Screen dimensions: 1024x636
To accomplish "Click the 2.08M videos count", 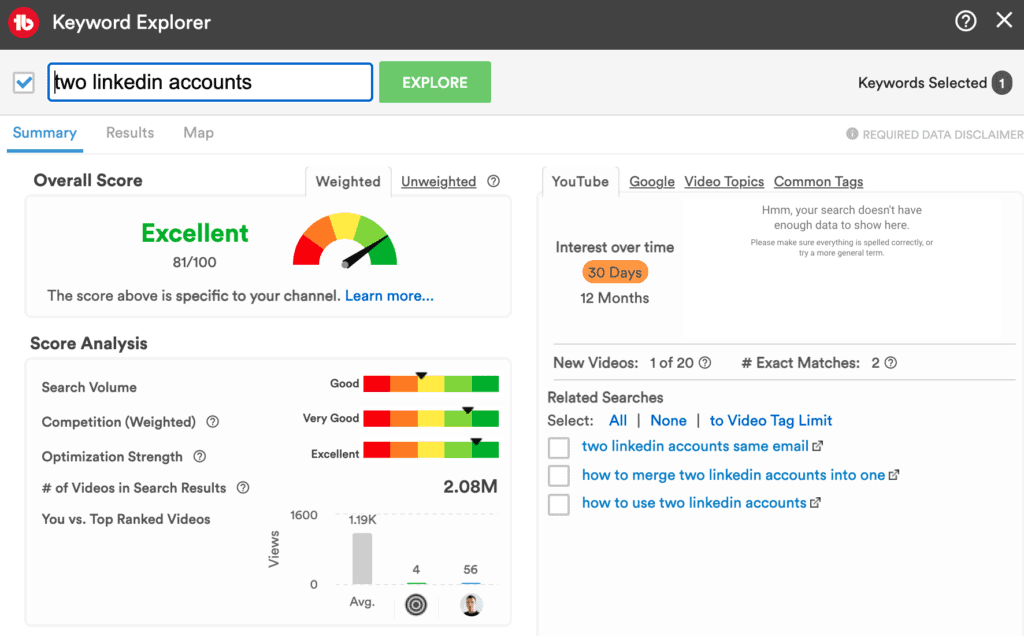I will coord(470,486).
